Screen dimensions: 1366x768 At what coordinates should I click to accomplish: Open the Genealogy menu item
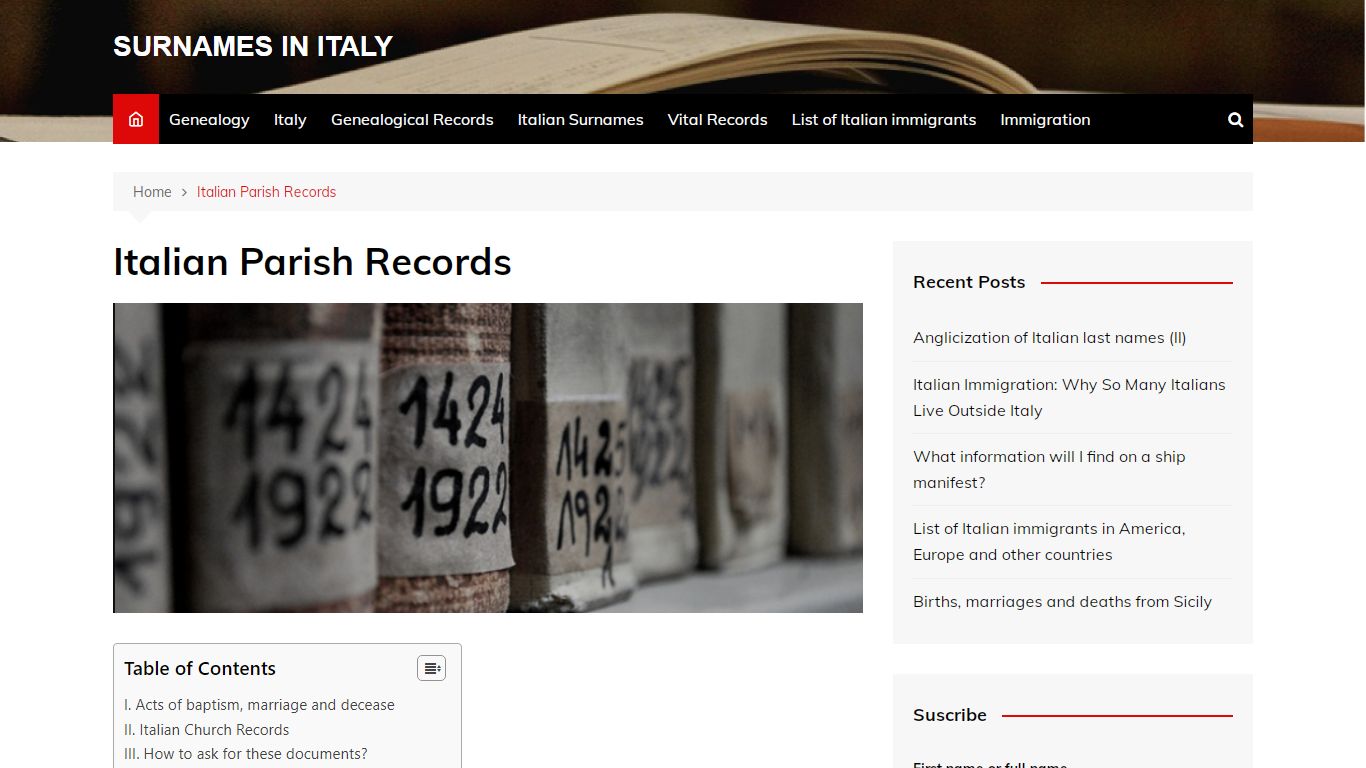(209, 119)
